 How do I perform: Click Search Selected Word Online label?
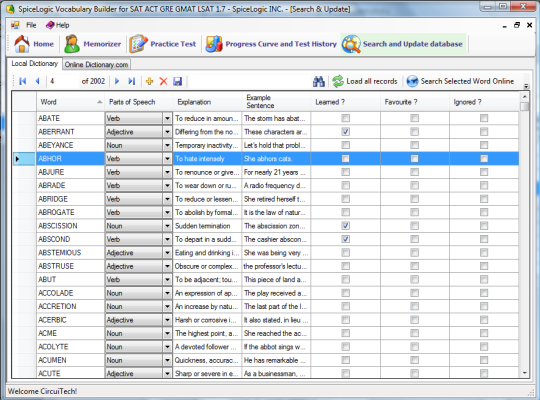467,81
